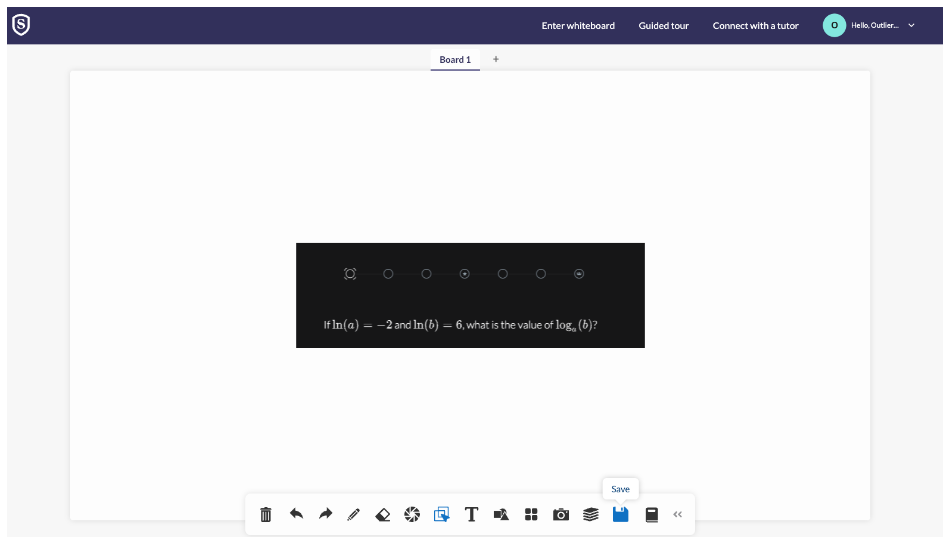946x547 pixels.
Task: Click the Hello, Outlier greeting text
Action: click(x=875, y=25)
